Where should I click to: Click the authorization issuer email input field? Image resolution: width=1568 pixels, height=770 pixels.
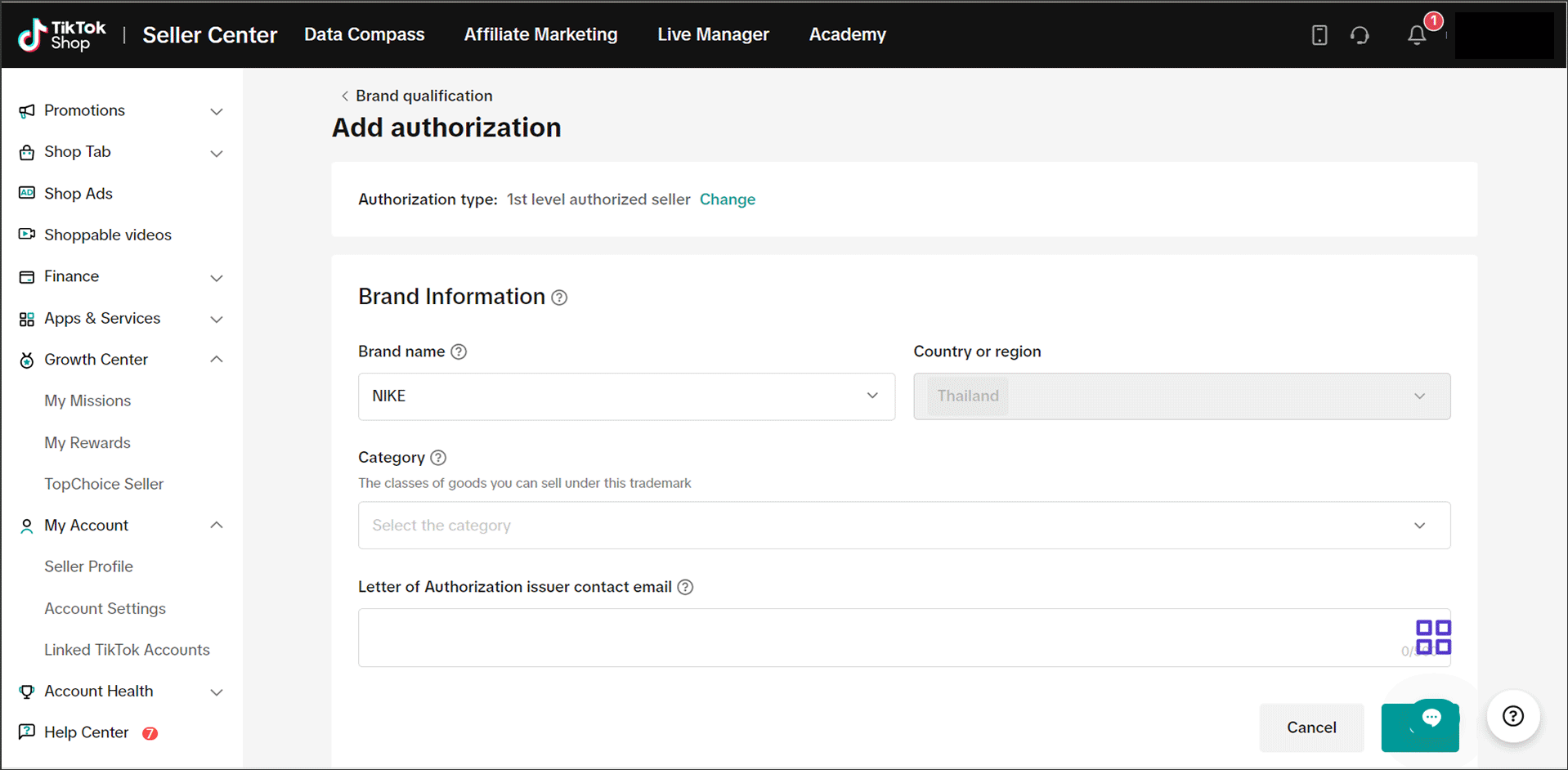tap(875, 638)
